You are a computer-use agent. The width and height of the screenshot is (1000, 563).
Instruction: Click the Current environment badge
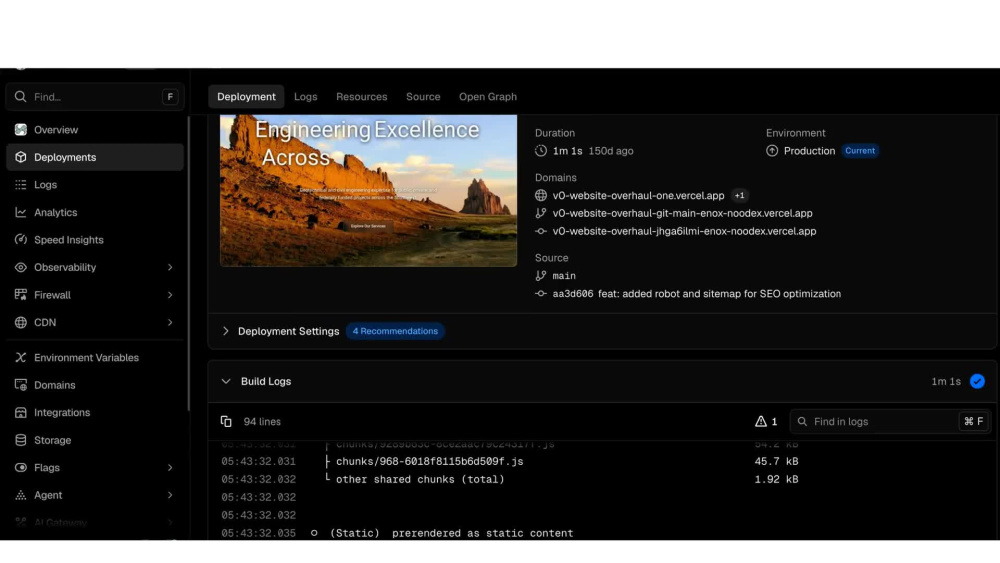pyautogui.click(x=860, y=150)
